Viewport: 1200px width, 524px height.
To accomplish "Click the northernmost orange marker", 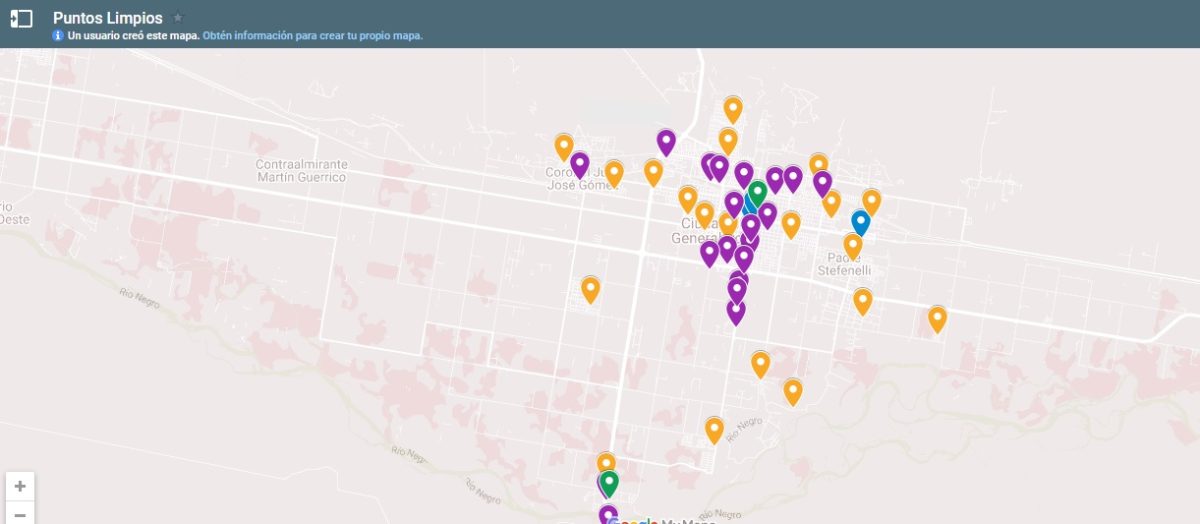I will 733,107.
